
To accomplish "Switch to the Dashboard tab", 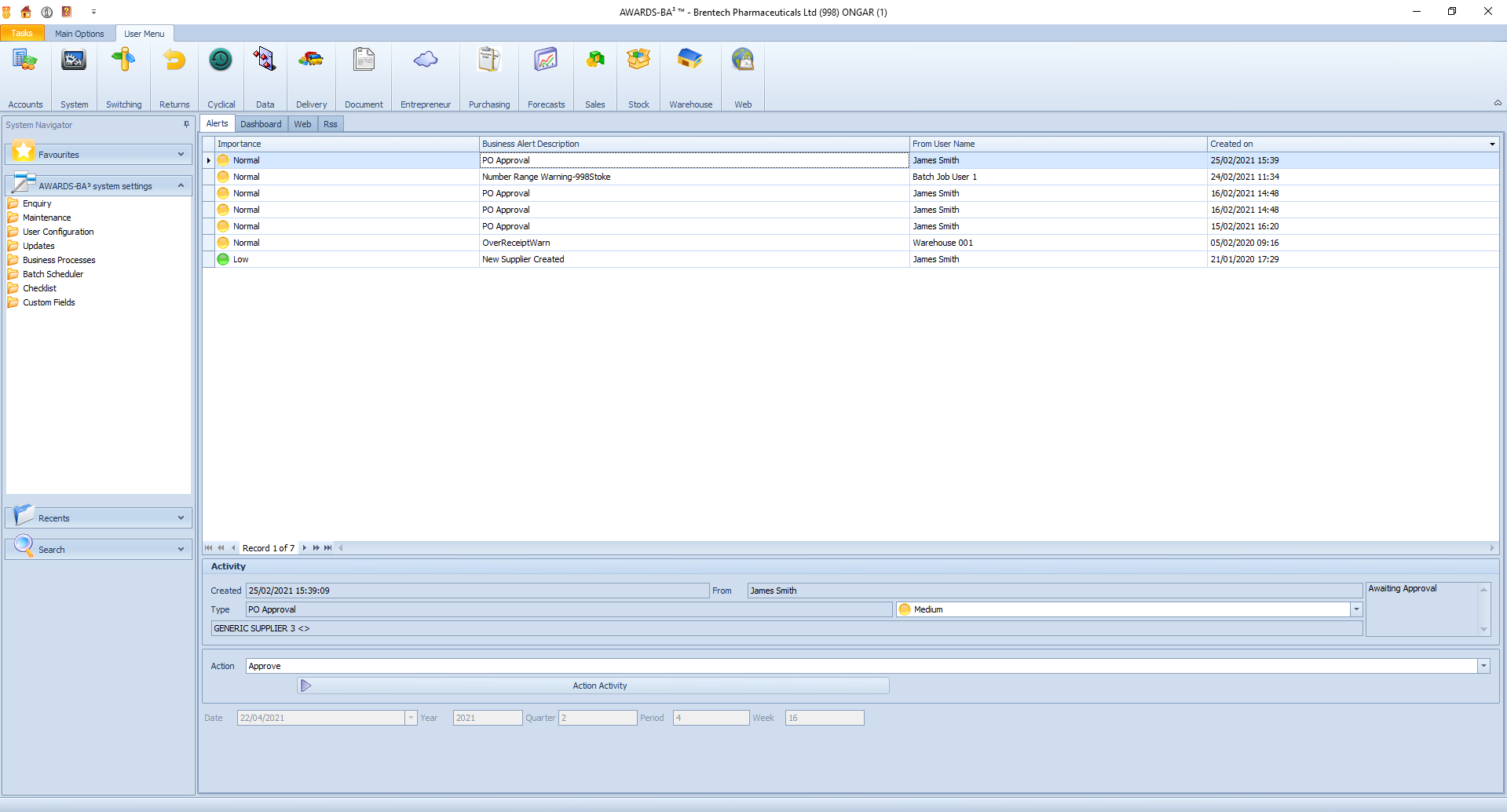I will click(x=261, y=124).
